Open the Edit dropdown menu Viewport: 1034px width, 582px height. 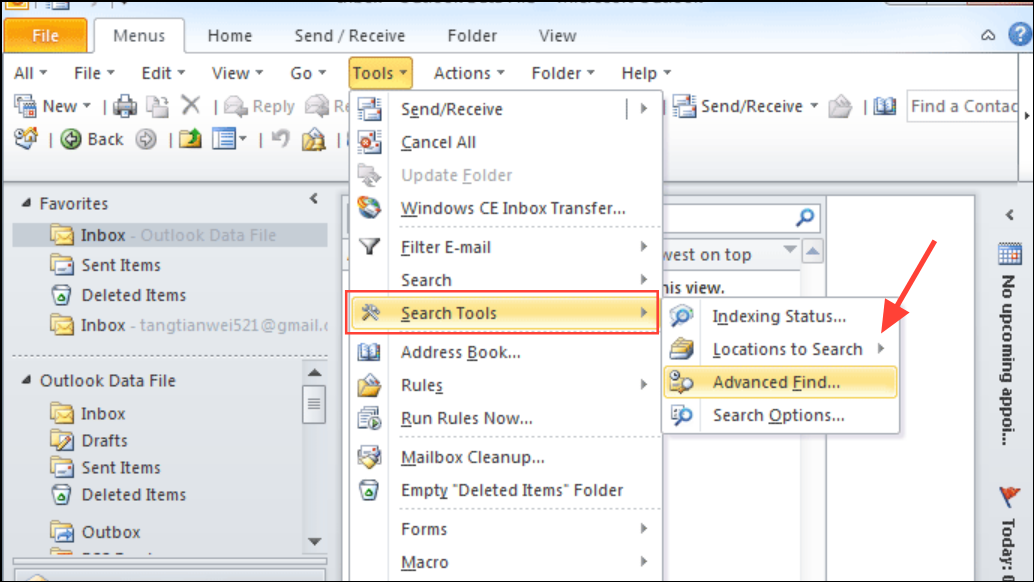pyautogui.click(x=163, y=73)
